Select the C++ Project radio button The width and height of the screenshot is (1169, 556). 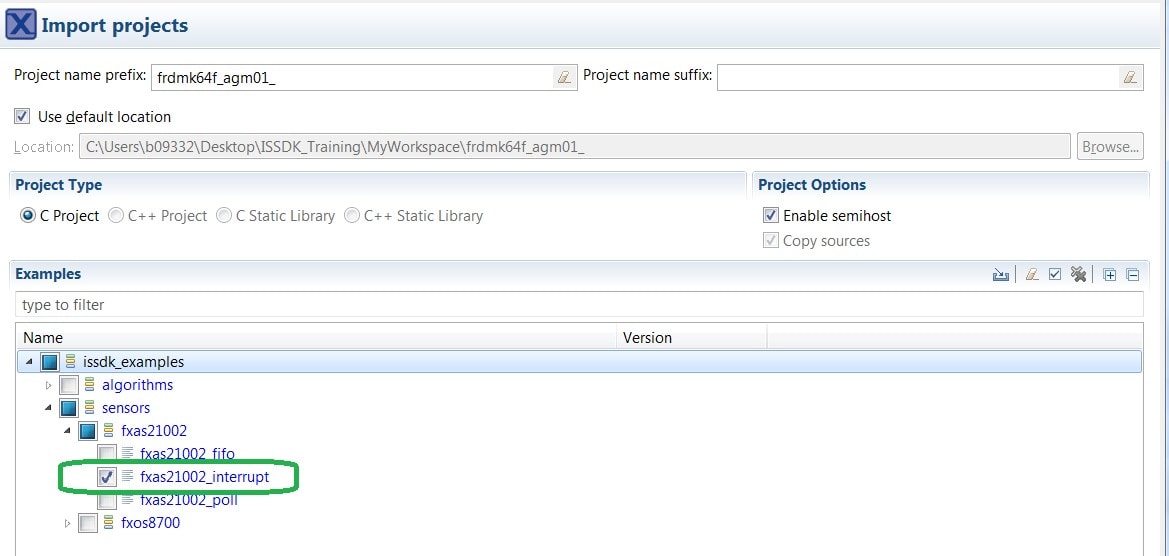pyautogui.click(x=116, y=216)
